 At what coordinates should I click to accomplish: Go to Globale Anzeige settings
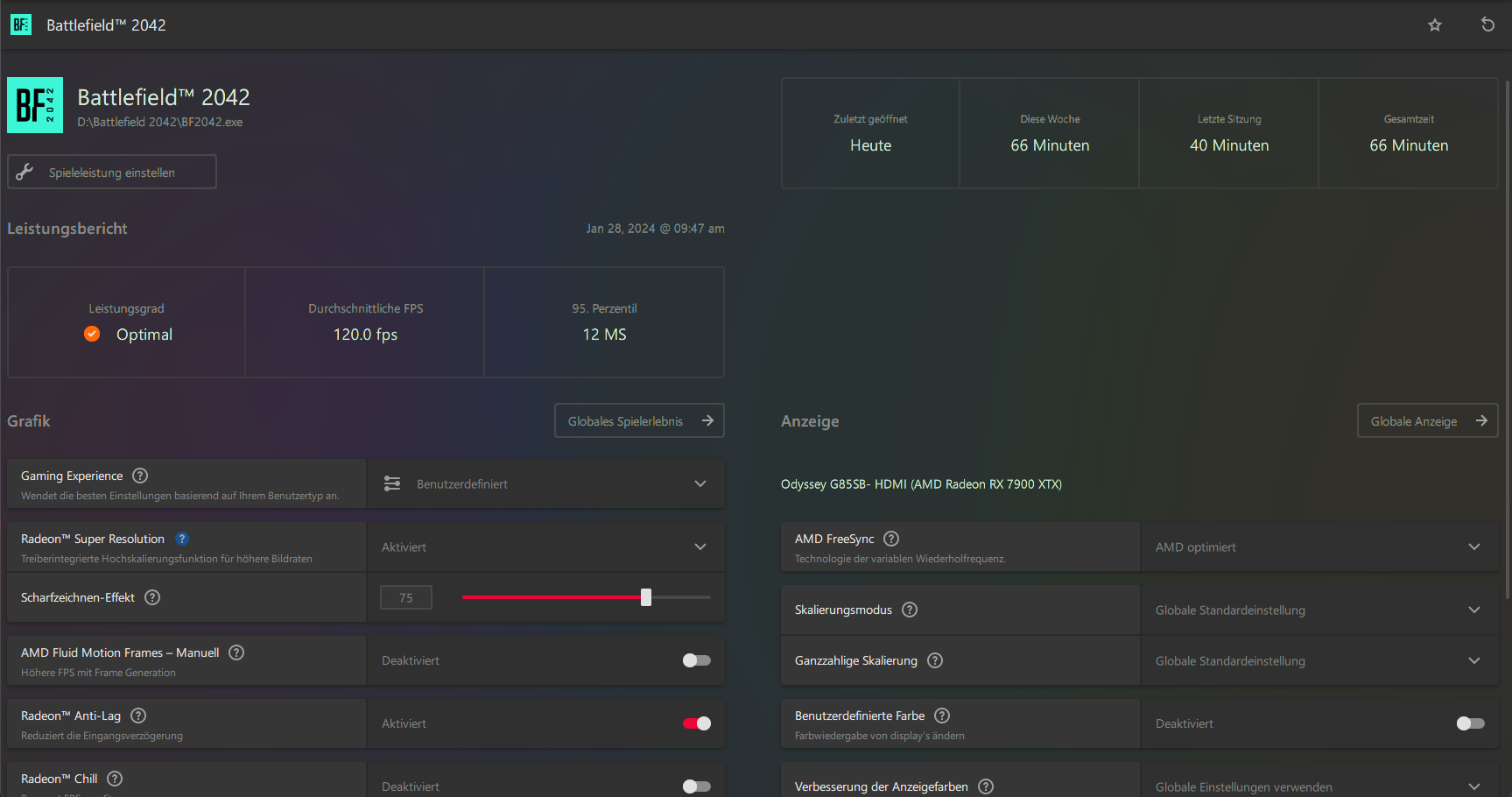point(1427,420)
